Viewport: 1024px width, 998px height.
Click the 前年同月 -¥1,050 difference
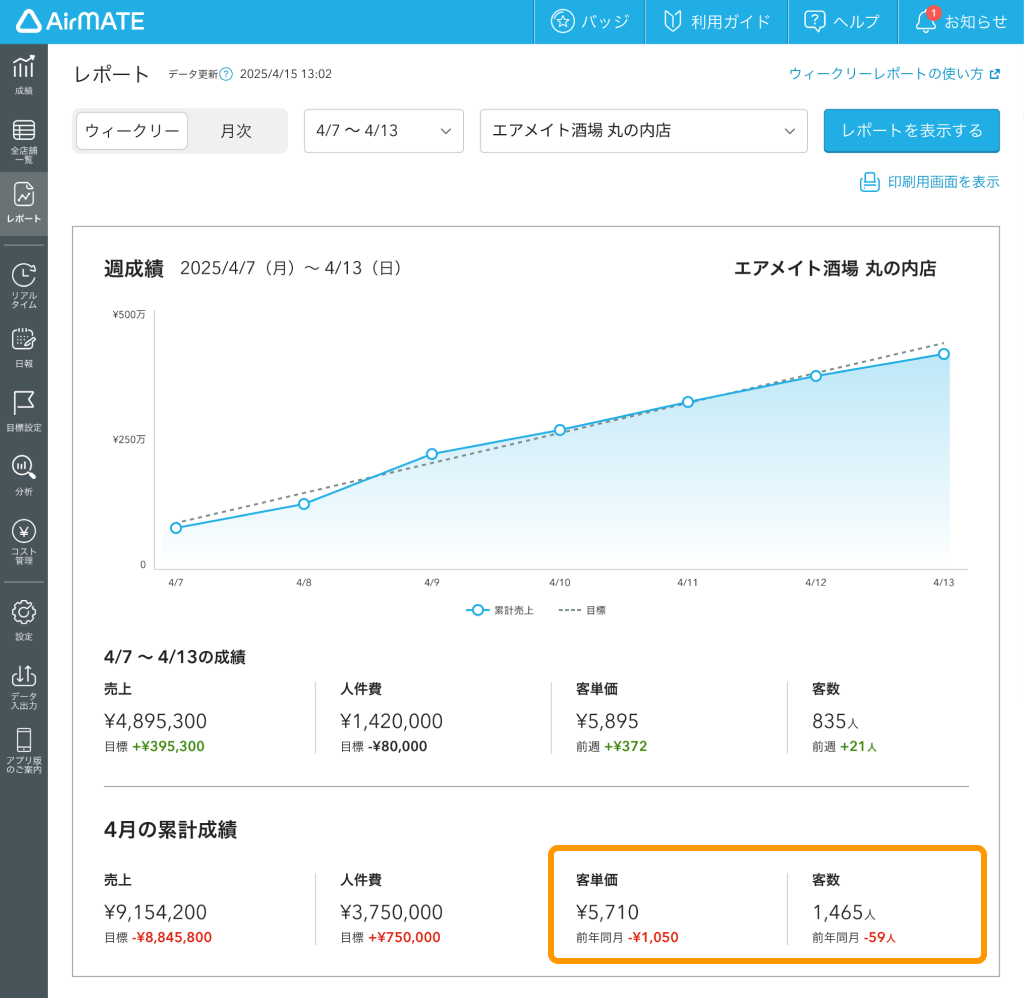(627, 937)
